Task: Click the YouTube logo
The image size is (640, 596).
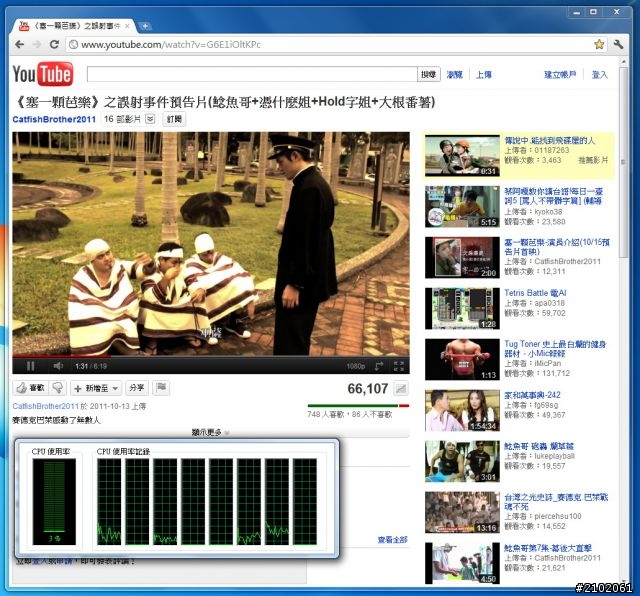Action: pos(43,74)
